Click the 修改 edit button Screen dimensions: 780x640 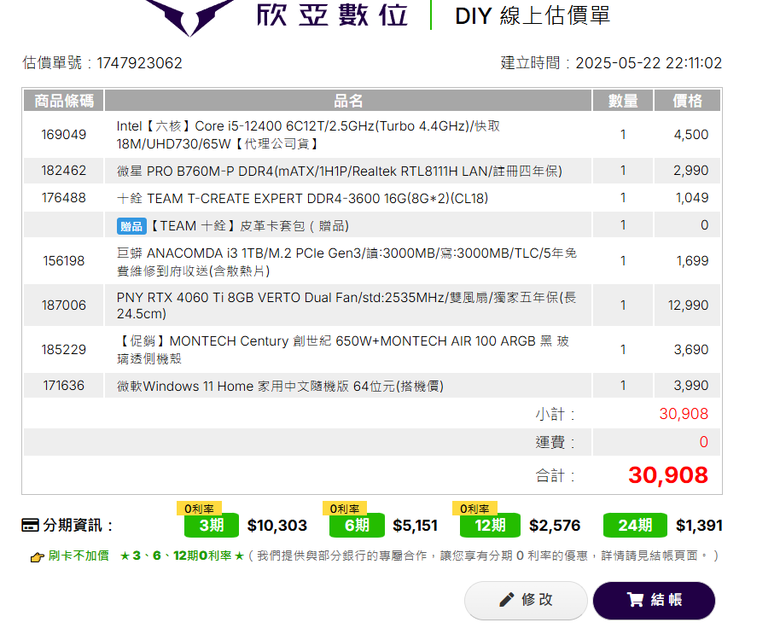(x=526, y=600)
